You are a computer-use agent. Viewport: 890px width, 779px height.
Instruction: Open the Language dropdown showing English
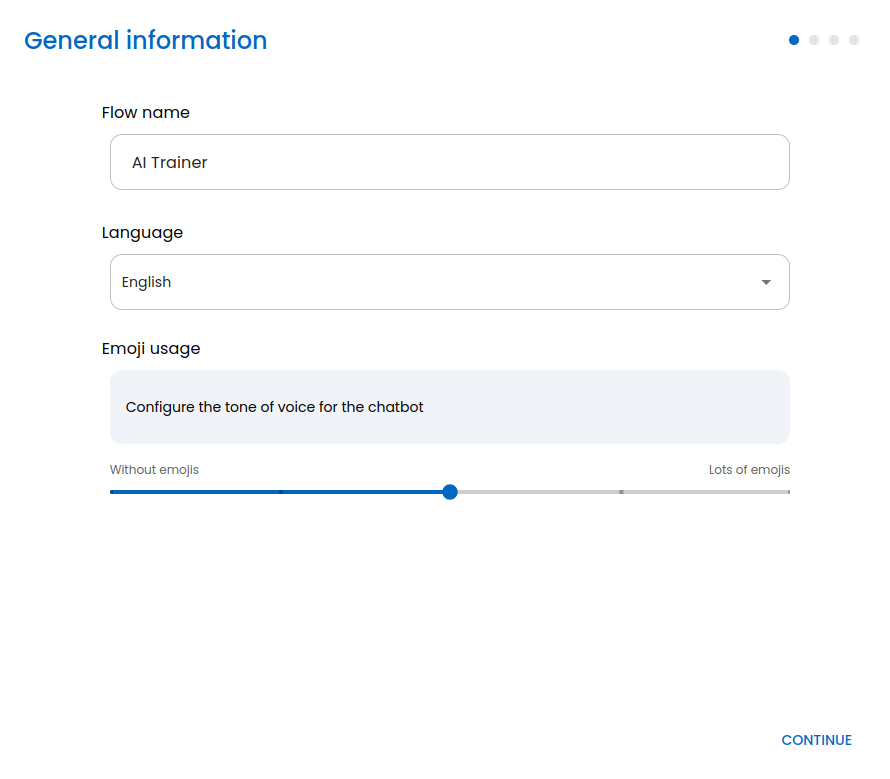point(450,282)
